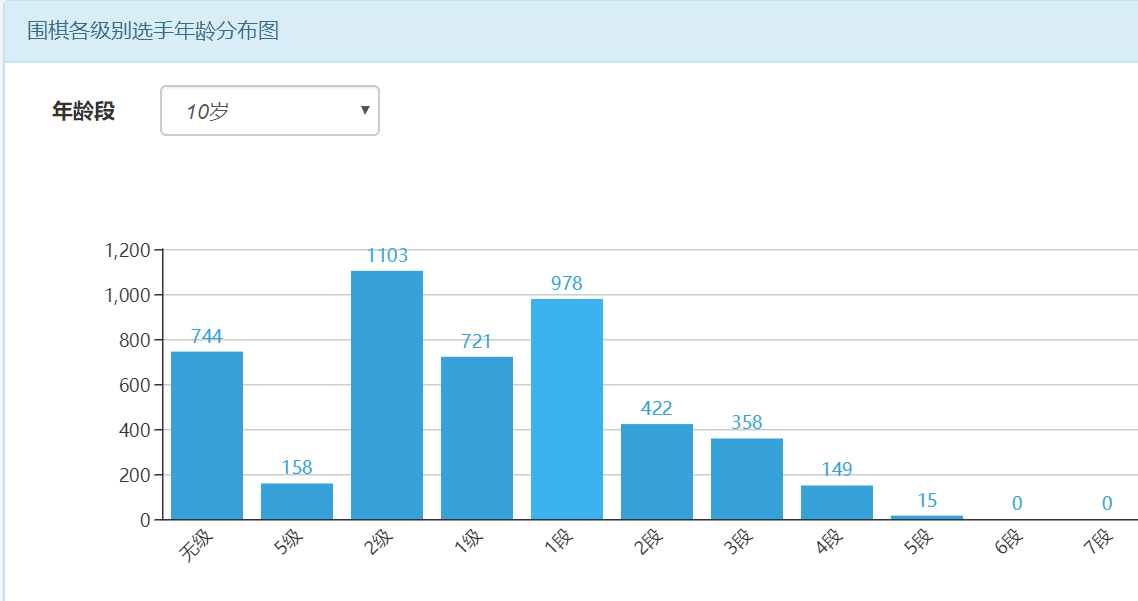1138x601 pixels.
Task: Select the 3段 bar
Action: point(747,478)
